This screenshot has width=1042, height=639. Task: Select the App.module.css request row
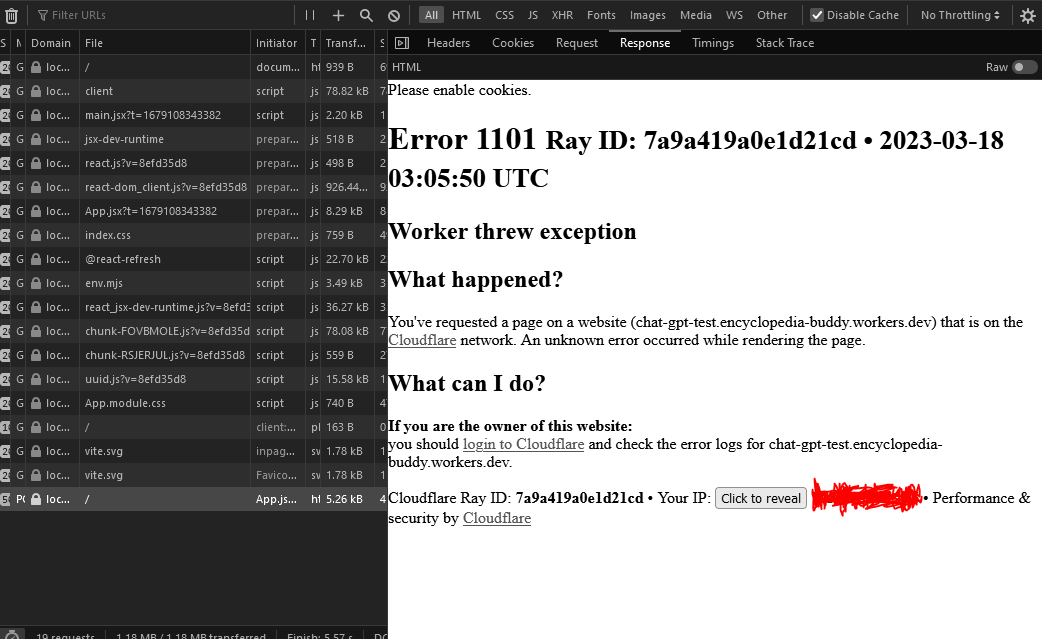point(193,403)
